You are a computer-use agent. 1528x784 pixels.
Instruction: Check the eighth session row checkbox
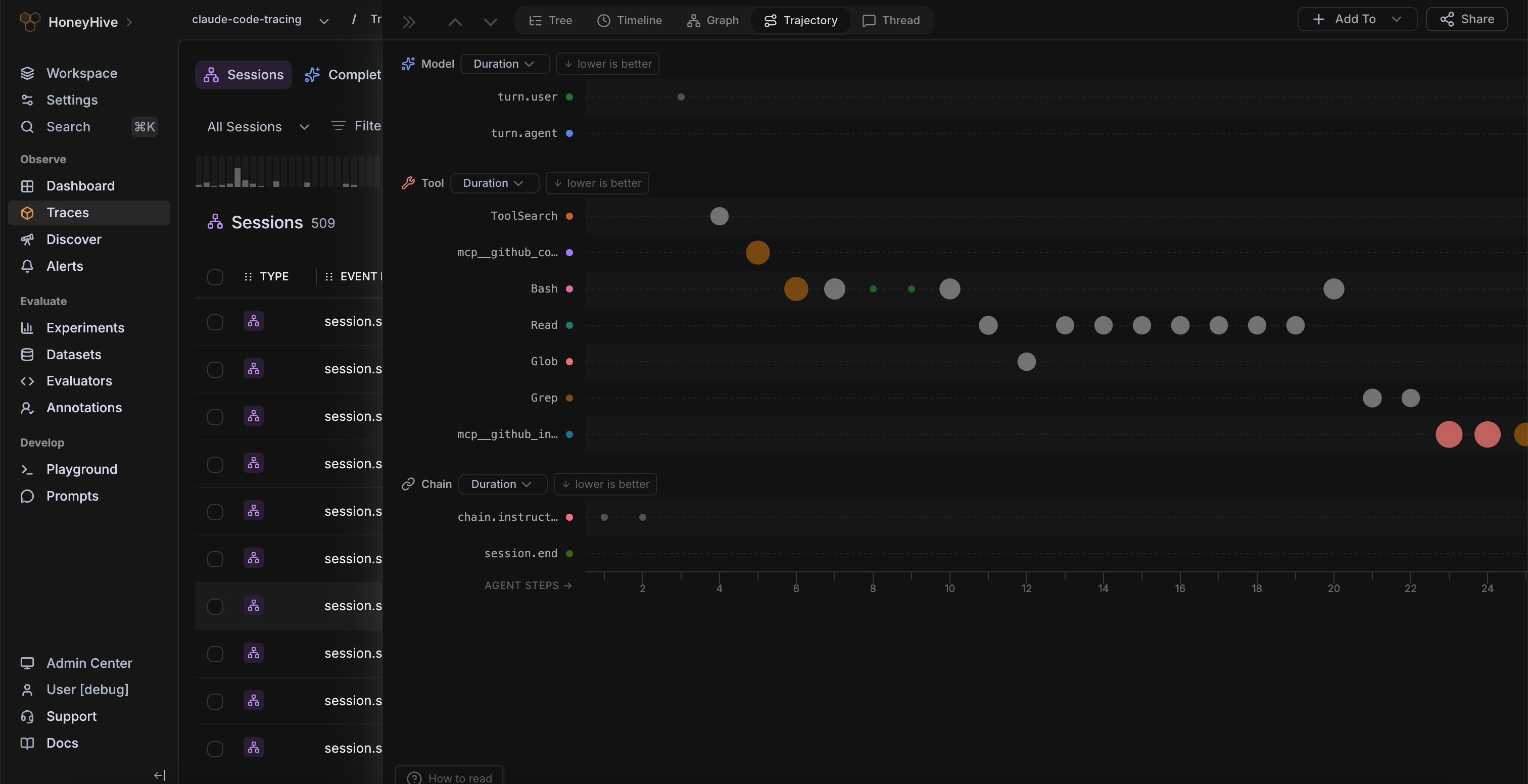215,654
